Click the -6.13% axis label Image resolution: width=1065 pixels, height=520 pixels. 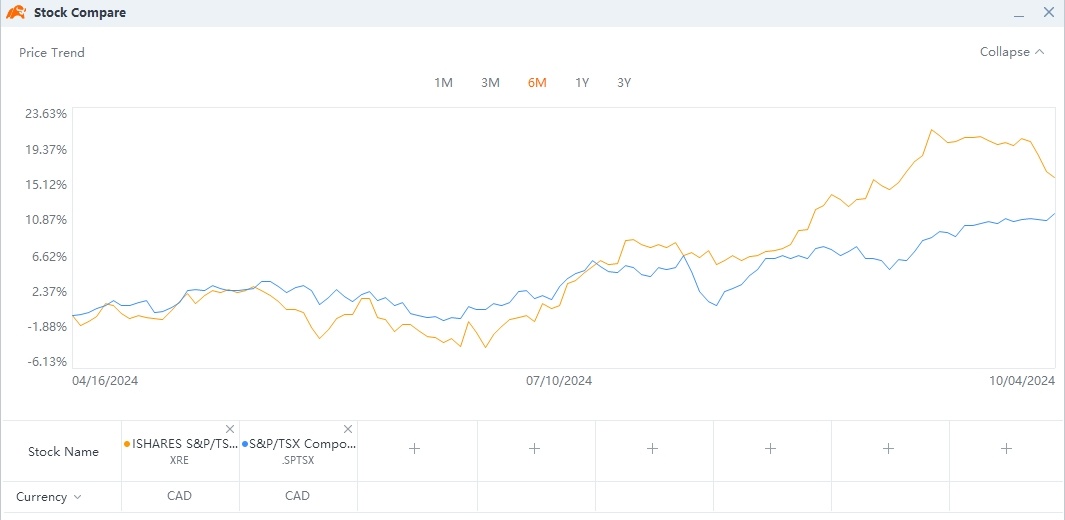click(x=47, y=362)
